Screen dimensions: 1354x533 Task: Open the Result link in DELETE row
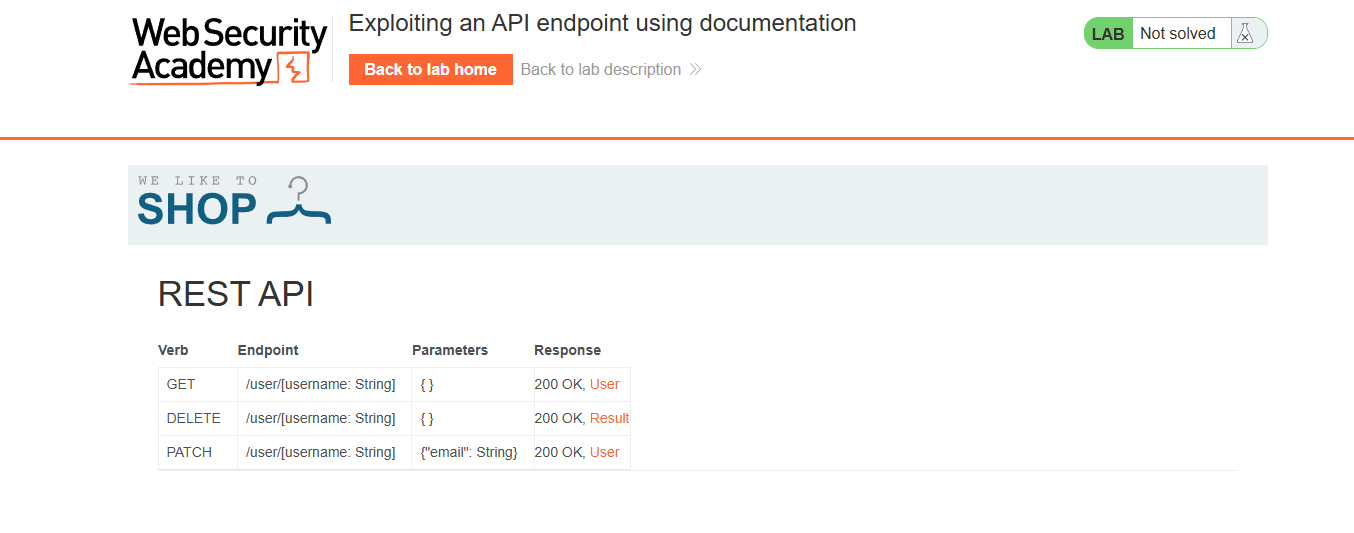click(609, 418)
